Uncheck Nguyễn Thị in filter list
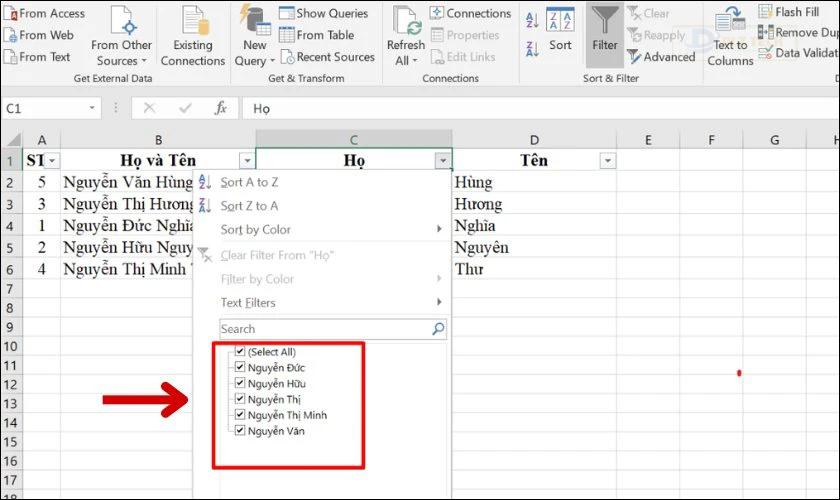Screen dimensions: 840x500 click(x=240, y=399)
